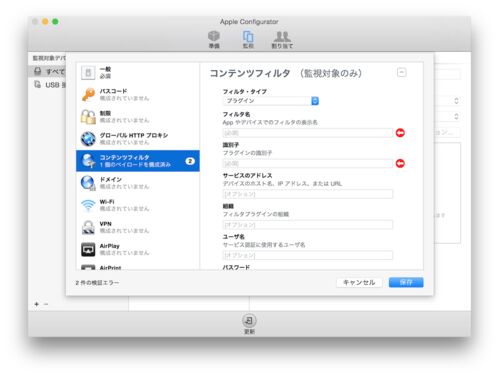
Task: Click the コンテンツフィルタ (監視対象のみ) heading
Action: point(286,73)
